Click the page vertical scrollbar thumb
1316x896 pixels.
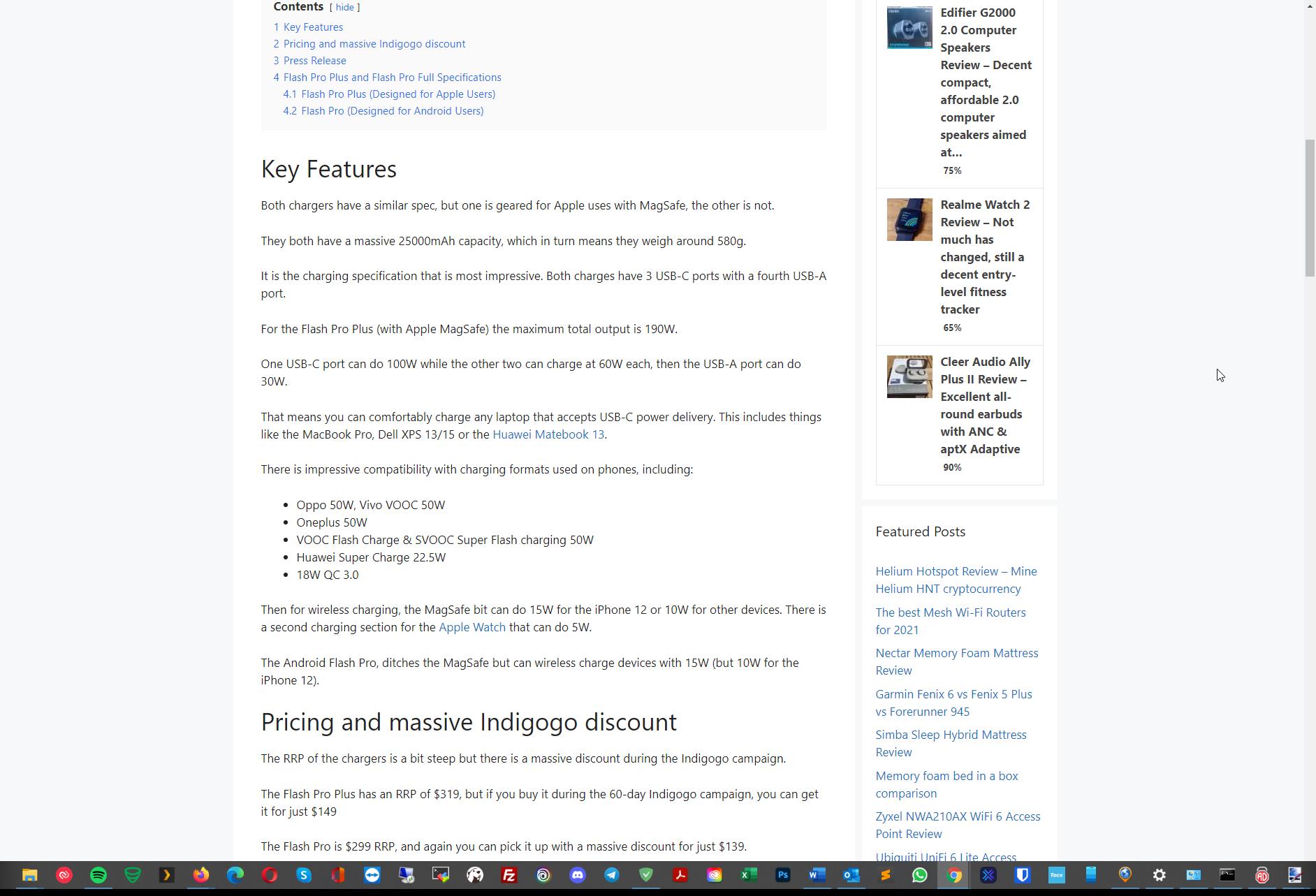coord(1310,208)
